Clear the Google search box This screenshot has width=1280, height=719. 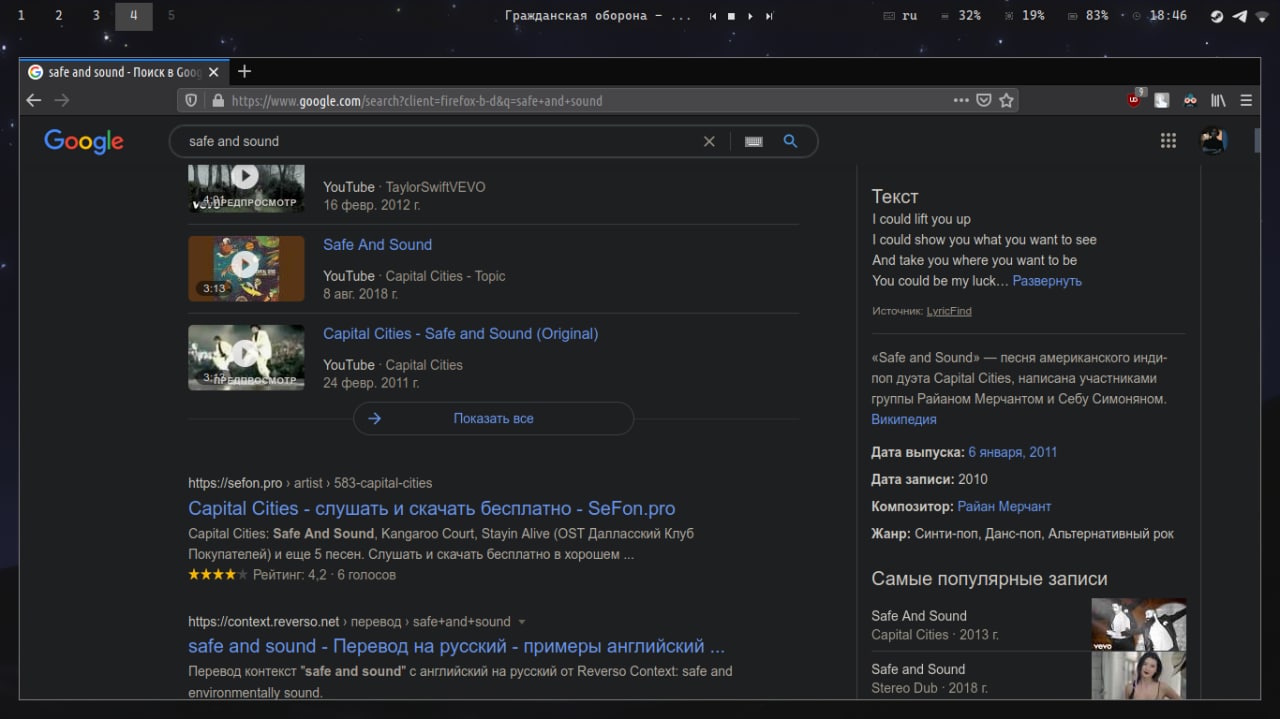pyautogui.click(x=709, y=141)
